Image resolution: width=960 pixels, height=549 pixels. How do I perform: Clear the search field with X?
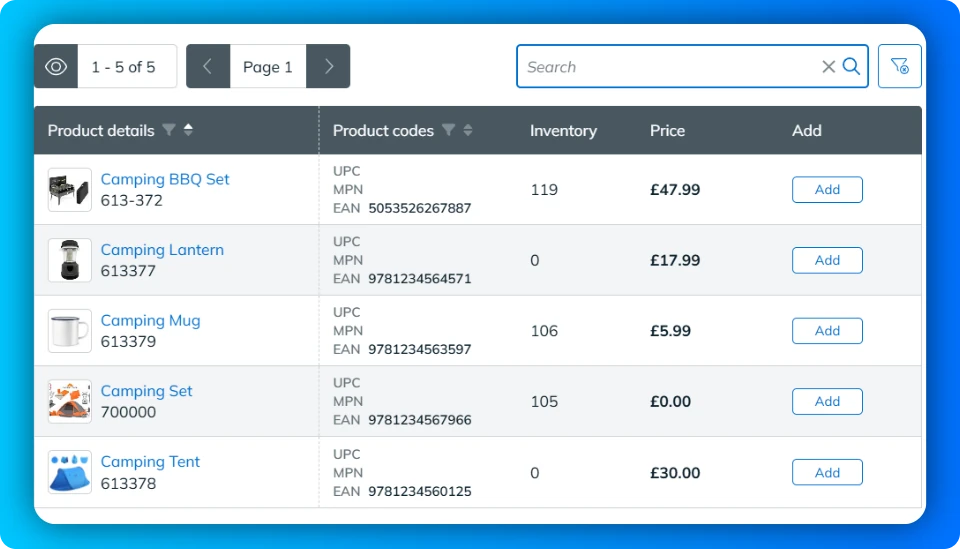[828, 66]
